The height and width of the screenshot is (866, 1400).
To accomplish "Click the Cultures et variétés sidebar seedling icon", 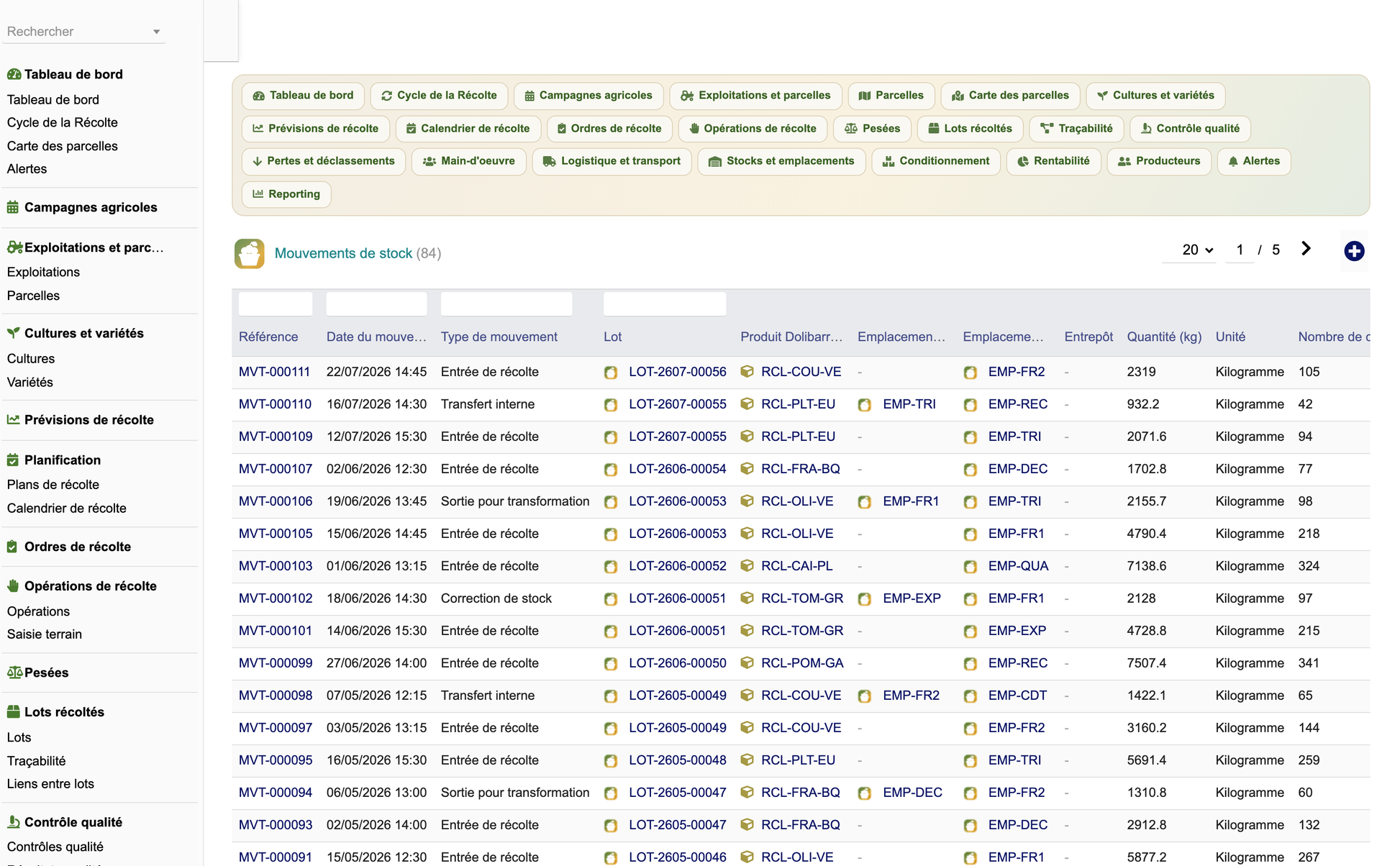I will click(x=13, y=333).
